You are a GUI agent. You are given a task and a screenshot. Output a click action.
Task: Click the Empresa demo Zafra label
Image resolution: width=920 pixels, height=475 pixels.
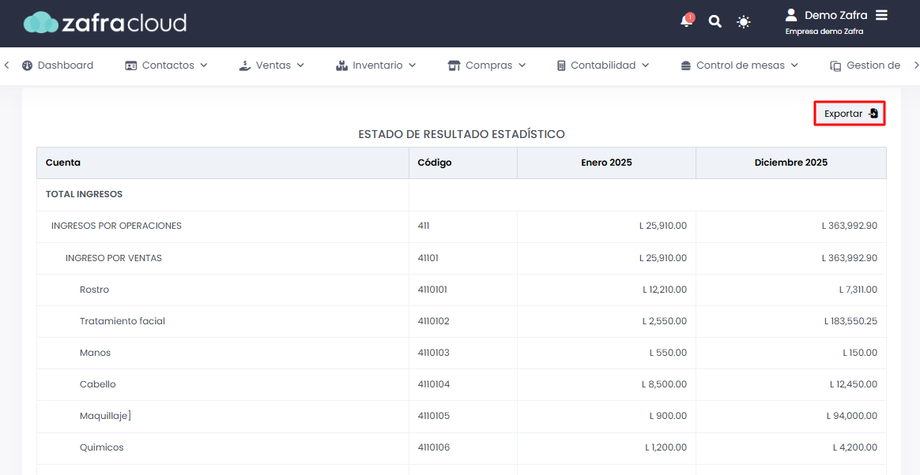point(824,32)
